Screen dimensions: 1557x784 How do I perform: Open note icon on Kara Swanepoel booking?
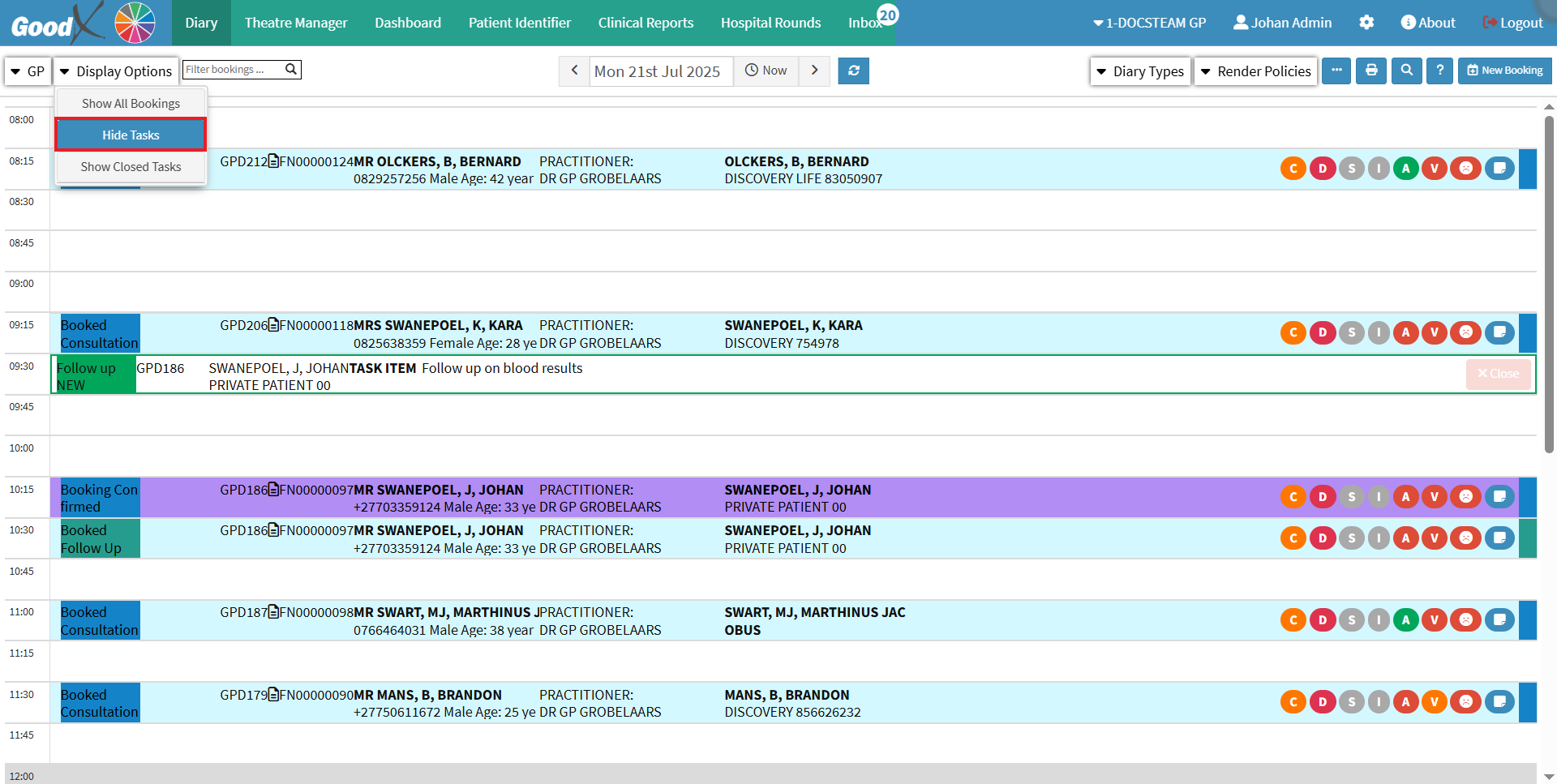1499,332
